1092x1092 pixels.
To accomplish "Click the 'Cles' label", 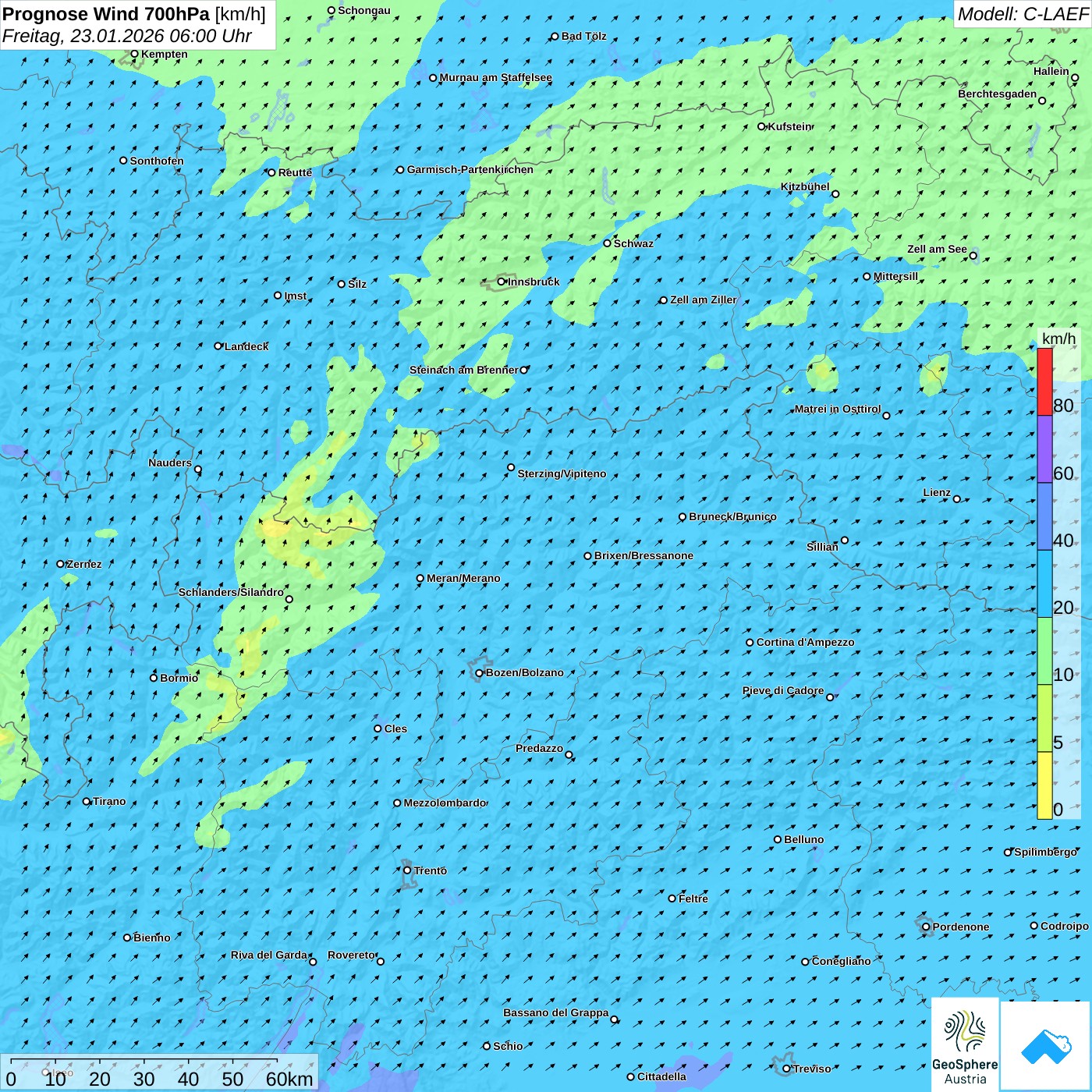I will (395, 729).
